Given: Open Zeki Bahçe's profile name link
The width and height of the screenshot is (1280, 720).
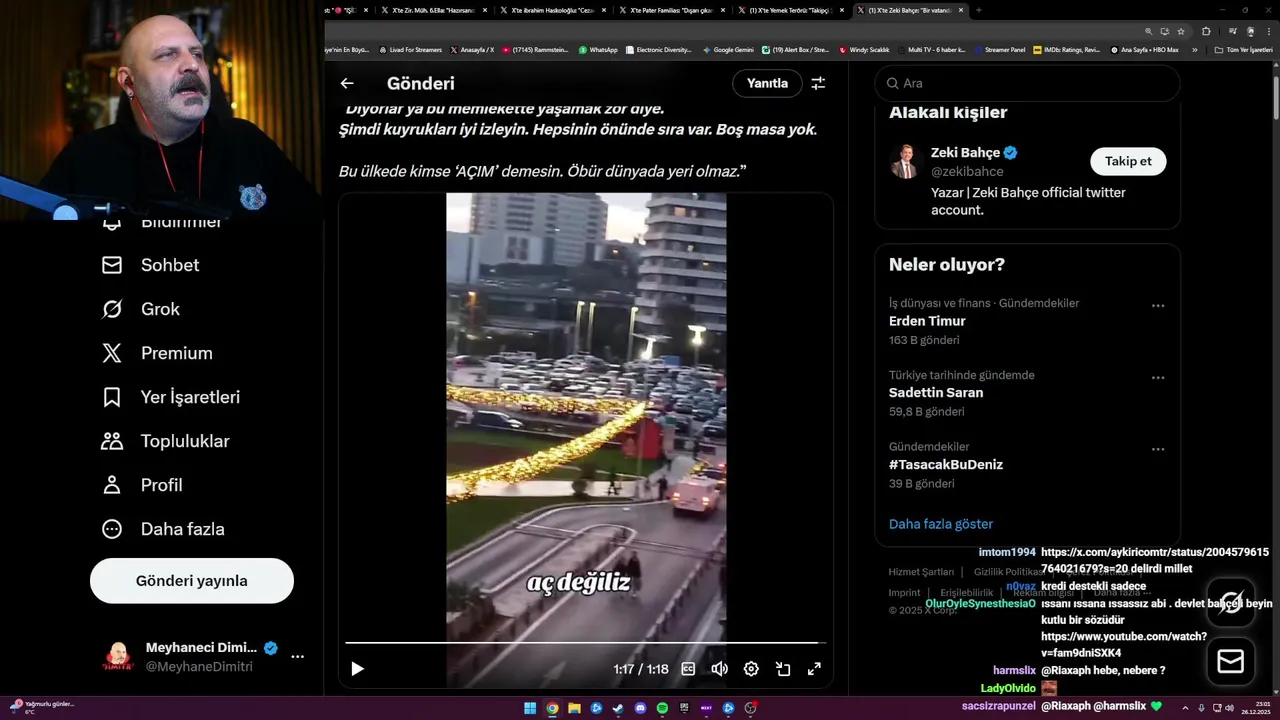Looking at the screenshot, I should [965, 153].
